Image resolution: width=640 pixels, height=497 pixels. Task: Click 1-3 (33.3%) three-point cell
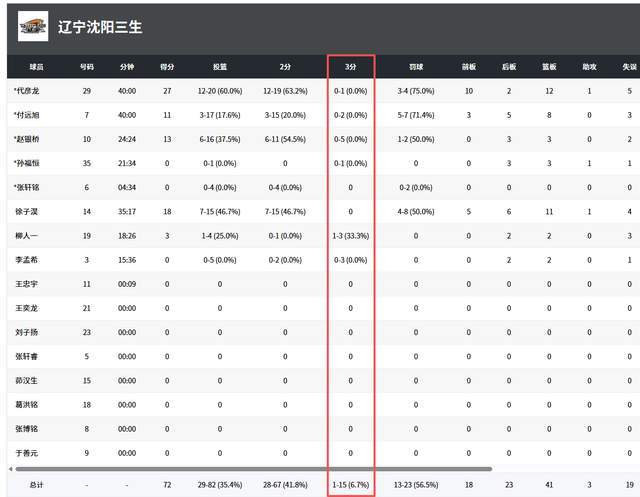tap(351, 235)
